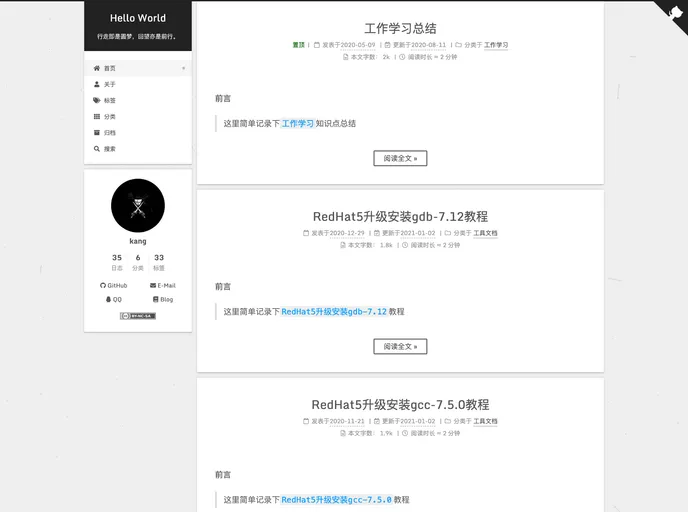Click the tags (标签) icon in sidebar menu
Image resolution: width=688 pixels, height=512 pixels.
coord(97,101)
